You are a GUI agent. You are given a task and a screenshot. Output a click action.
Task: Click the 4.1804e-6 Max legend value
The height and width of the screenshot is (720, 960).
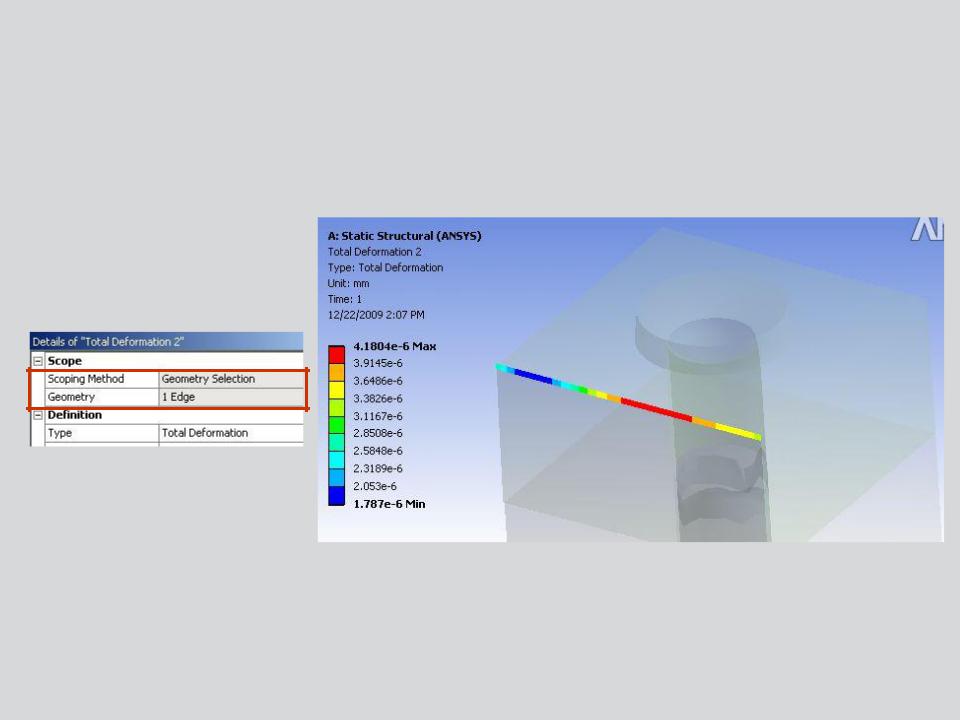394,347
